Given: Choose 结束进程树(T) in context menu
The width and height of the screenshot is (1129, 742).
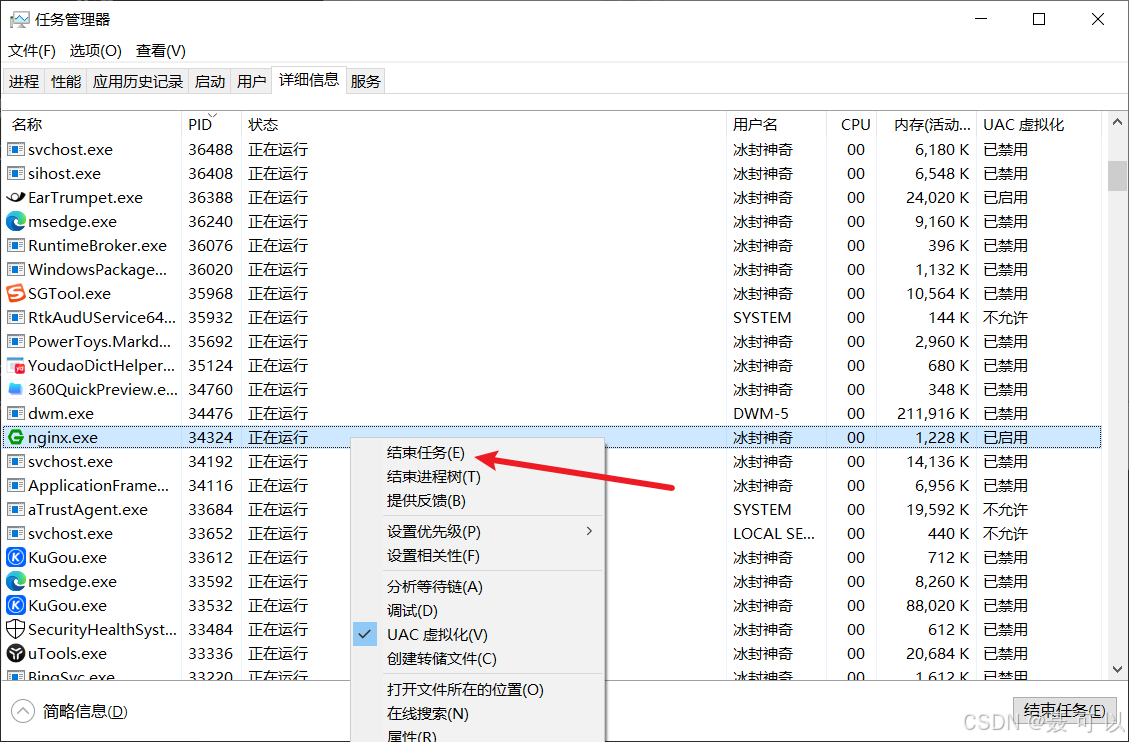Looking at the screenshot, I should [x=477, y=476].
